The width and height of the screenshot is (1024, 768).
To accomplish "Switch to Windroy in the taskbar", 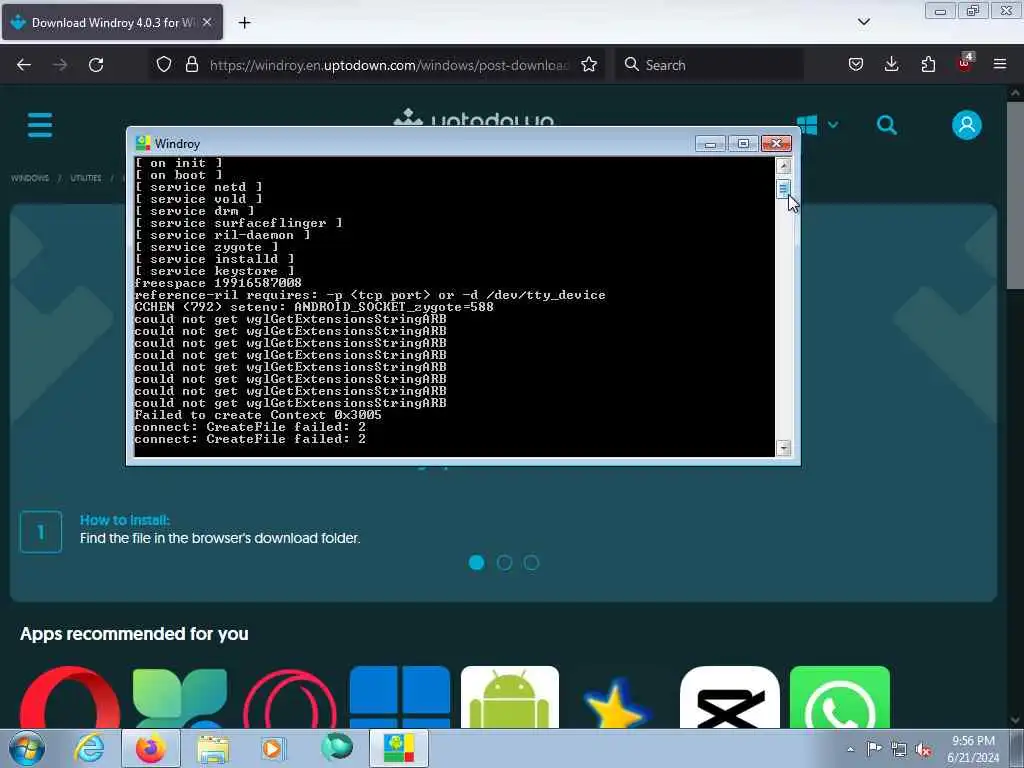I will click(399, 748).
